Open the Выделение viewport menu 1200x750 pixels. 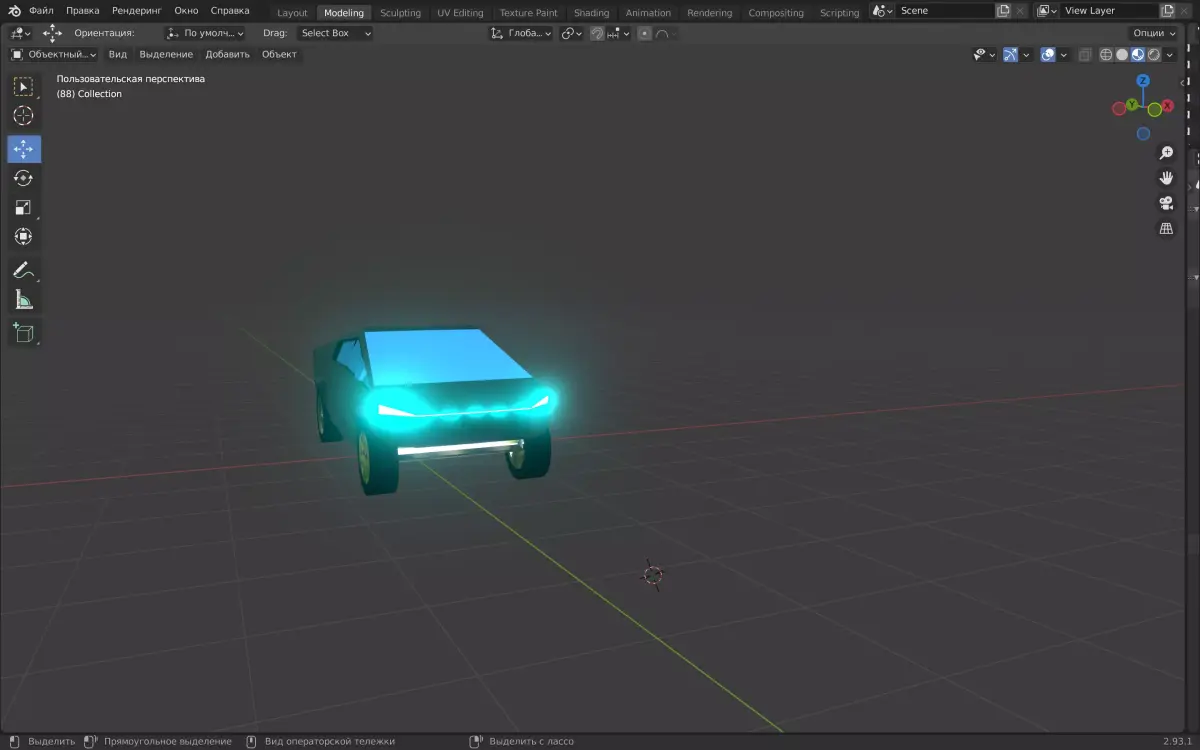tap(166, 54)
